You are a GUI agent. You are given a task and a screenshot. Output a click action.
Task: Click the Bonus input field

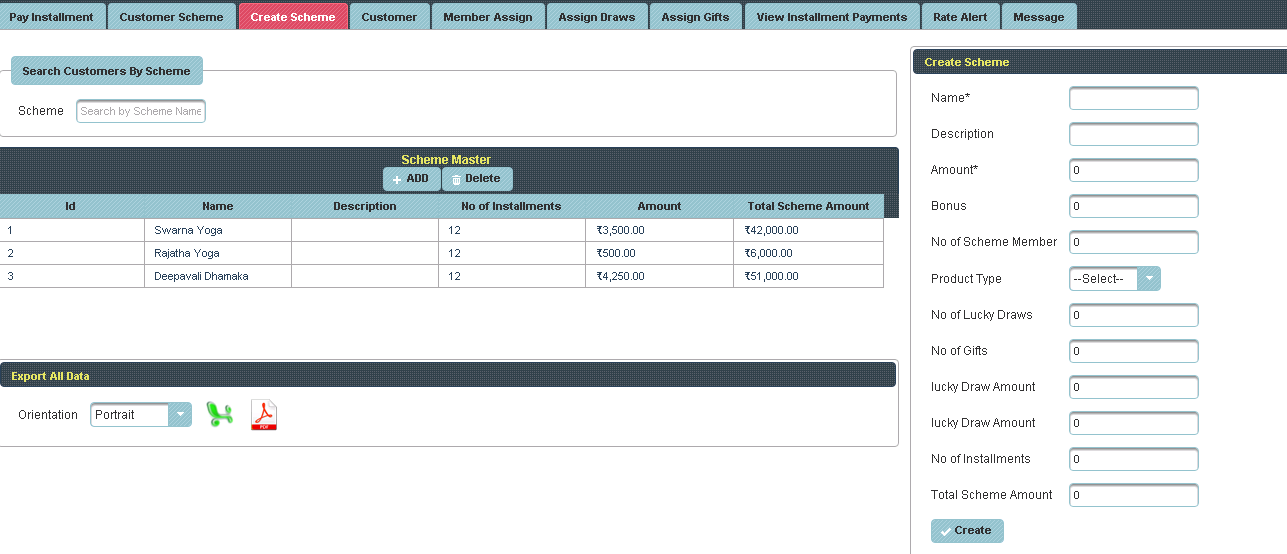[x=1133, y=206]
